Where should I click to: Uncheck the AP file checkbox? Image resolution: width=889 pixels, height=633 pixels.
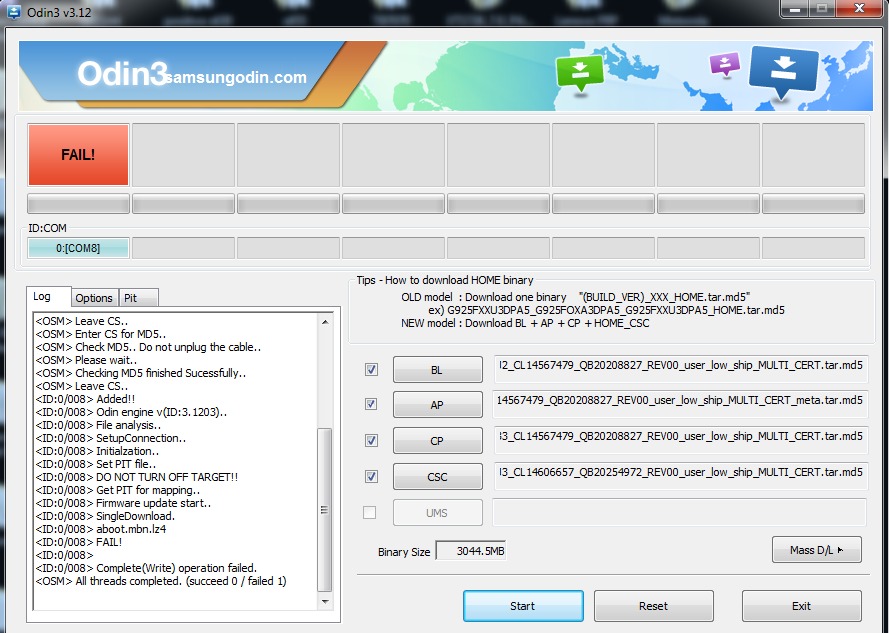tap(371, 404)
